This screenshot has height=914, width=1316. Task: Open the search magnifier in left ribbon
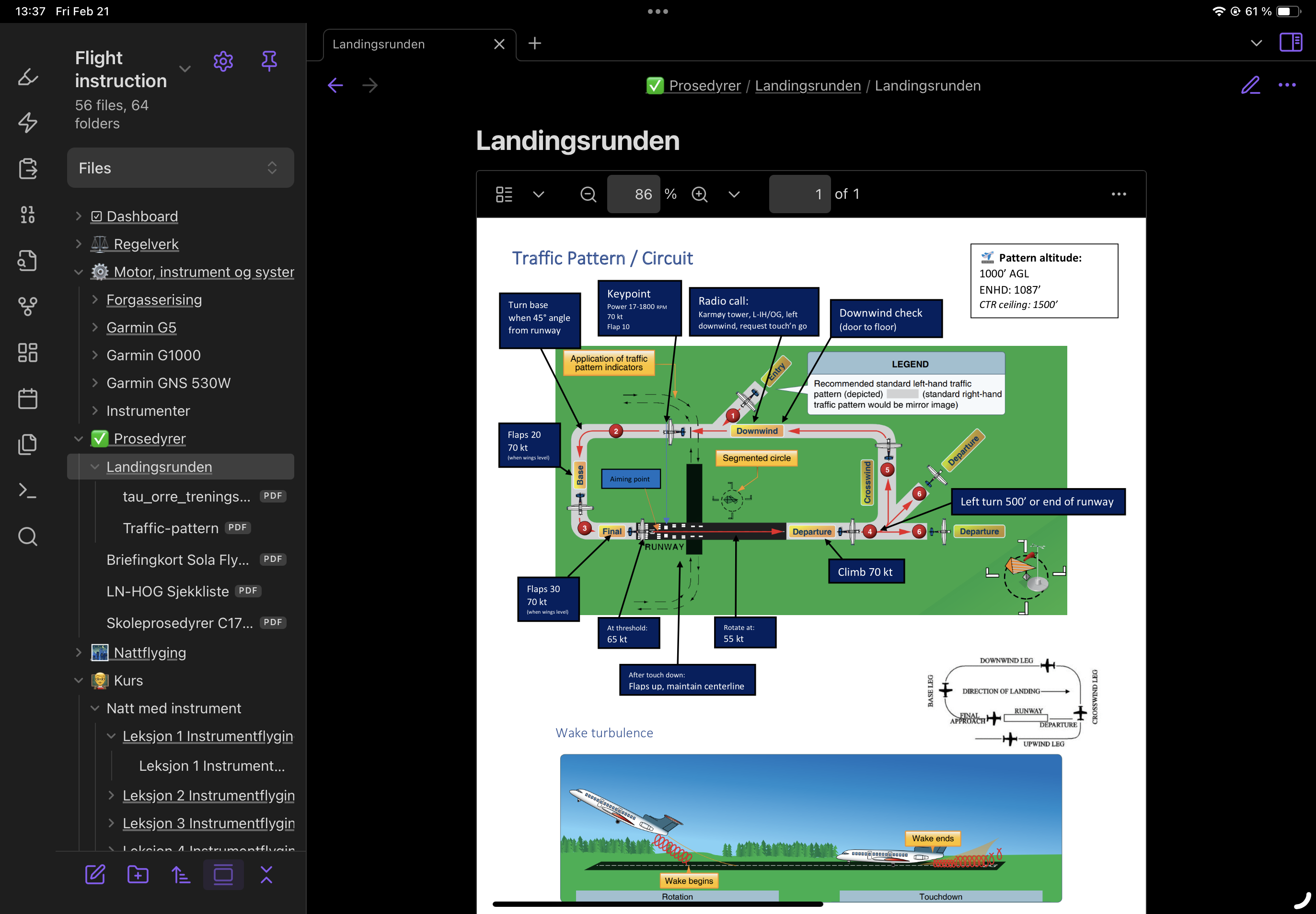(27, 537)
